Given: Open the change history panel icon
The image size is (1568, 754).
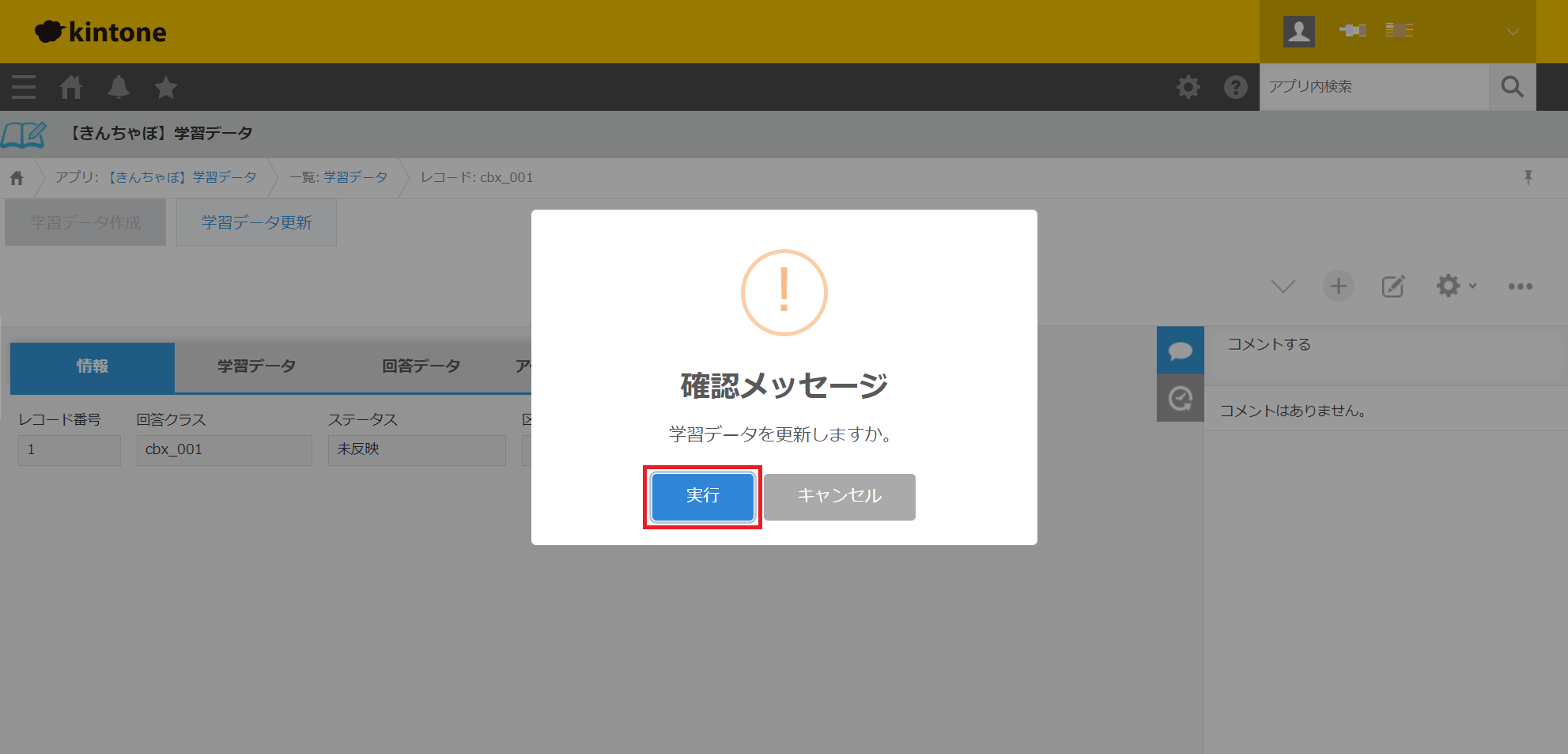Looking at the screenshot, I should pos(1180,398).
